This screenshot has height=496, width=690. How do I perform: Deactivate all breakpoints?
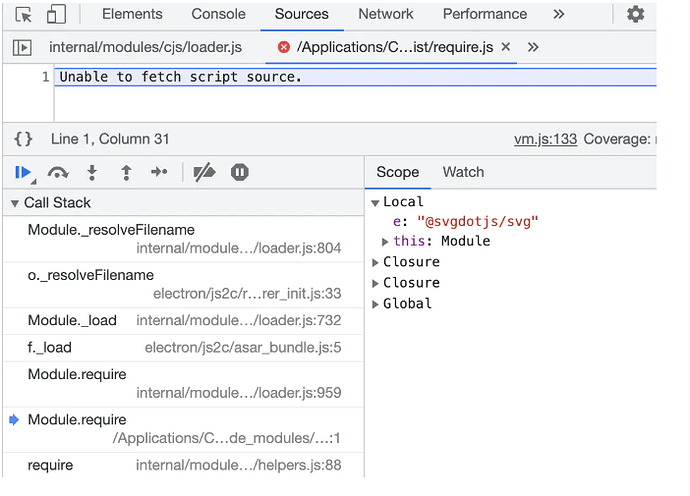[x=204, y=172]
